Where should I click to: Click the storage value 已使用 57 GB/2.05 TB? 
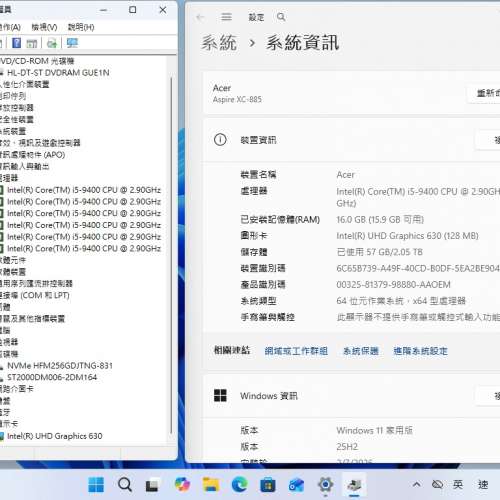click(x=380, y=252)
